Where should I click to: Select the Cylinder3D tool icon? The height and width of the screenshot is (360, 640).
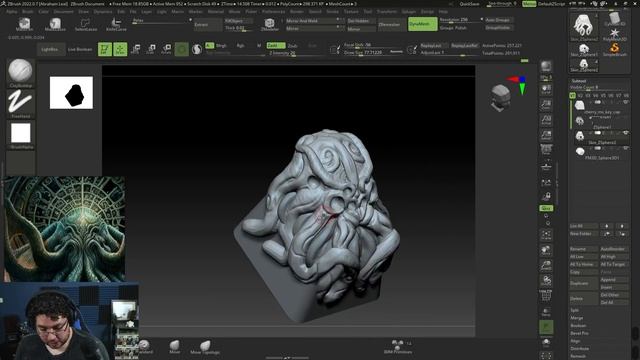tap(614, 19)
